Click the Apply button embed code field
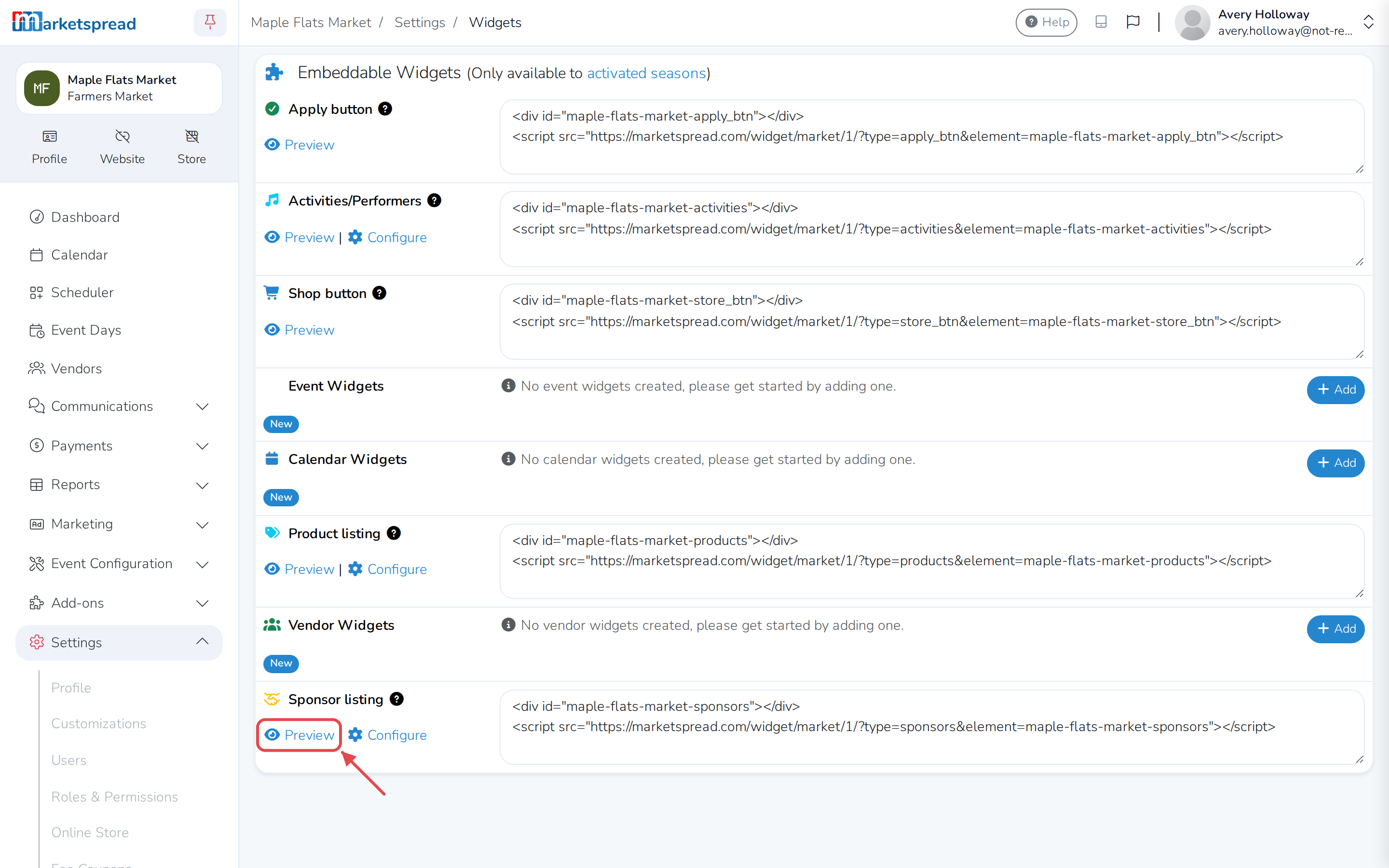Viewport: 1389px width, 868px height. [x=932, y=136]
